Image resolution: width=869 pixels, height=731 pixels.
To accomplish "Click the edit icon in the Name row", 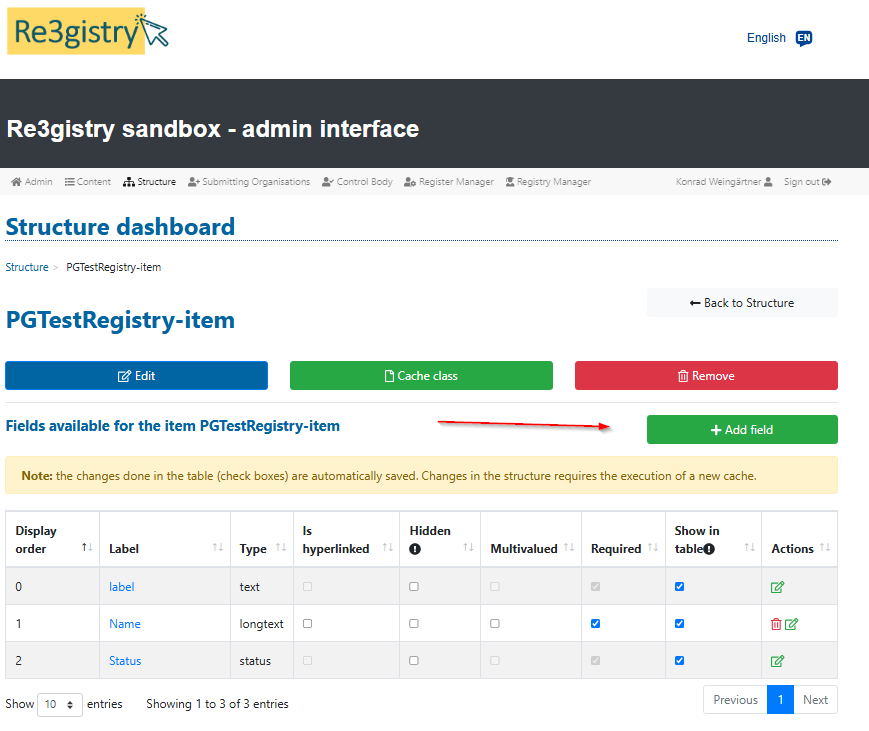I will [792, 624].
